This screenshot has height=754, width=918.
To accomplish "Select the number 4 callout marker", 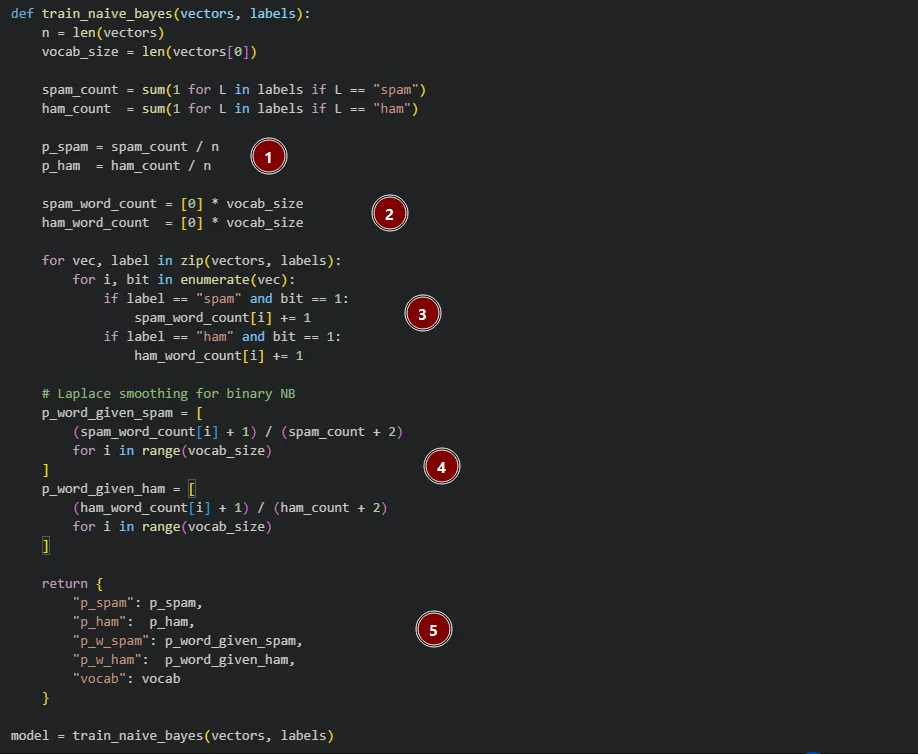I will [441, 467].
